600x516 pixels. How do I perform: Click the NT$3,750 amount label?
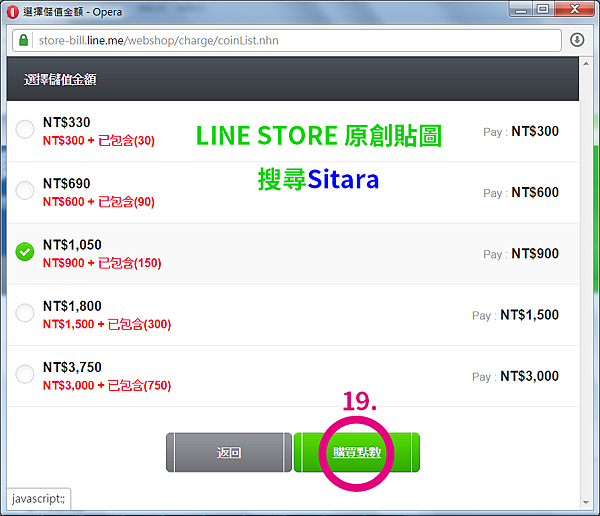[72, 367]
